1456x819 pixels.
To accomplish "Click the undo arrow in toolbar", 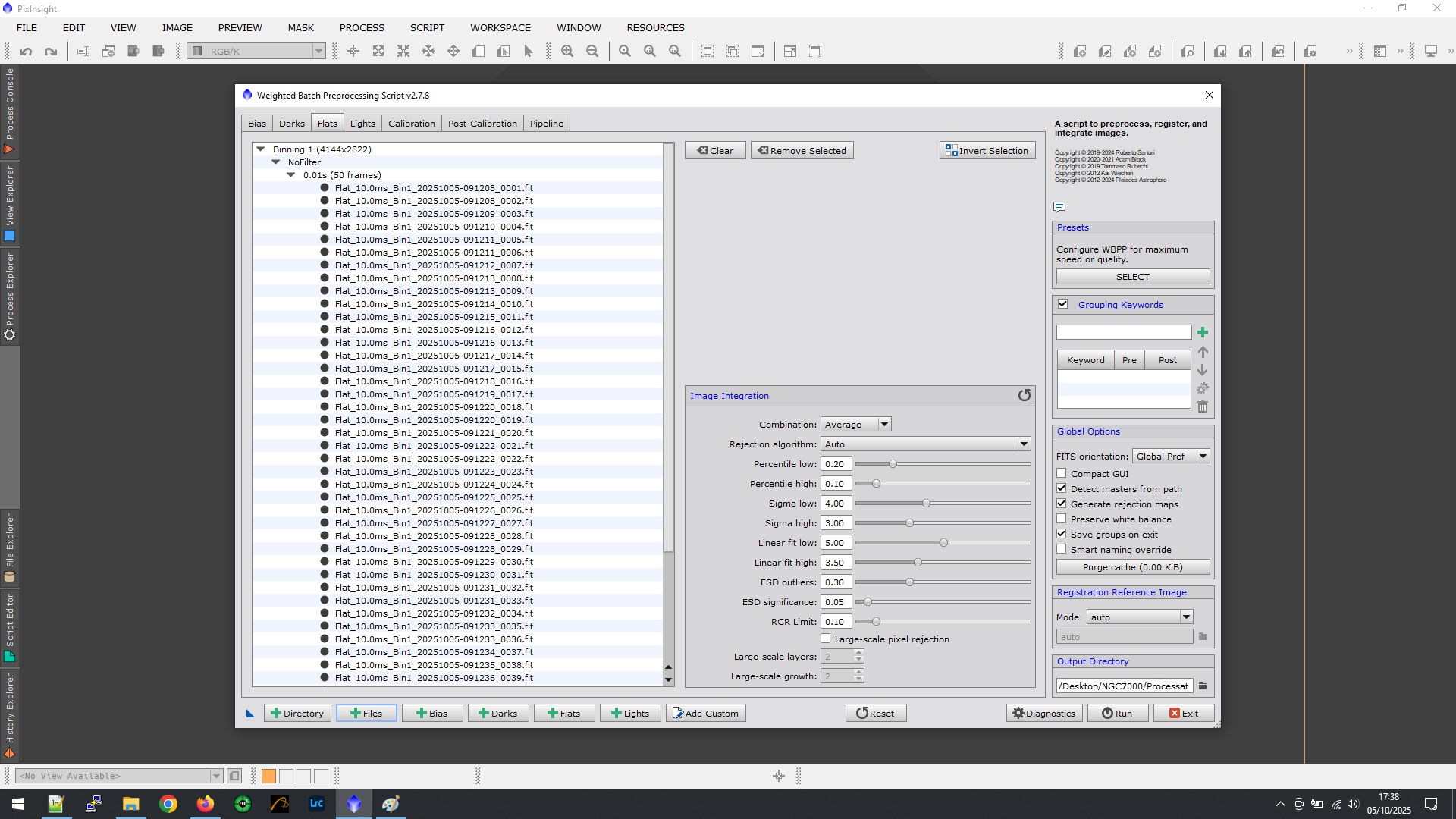I will [x=26, y=51].
